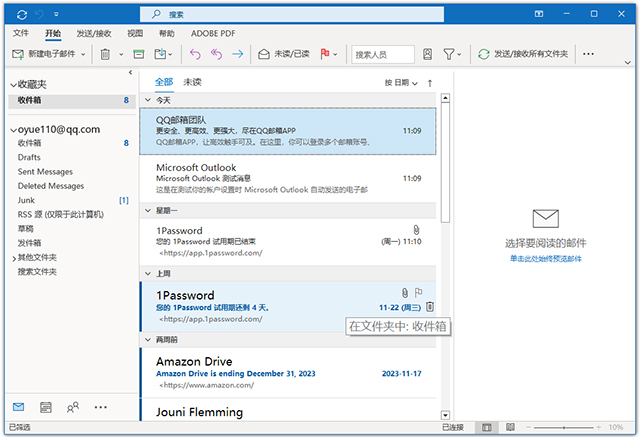Click the red follow-up flag icon
The height and width of the screenshot is (437, 640).
[x=325, y=54]
